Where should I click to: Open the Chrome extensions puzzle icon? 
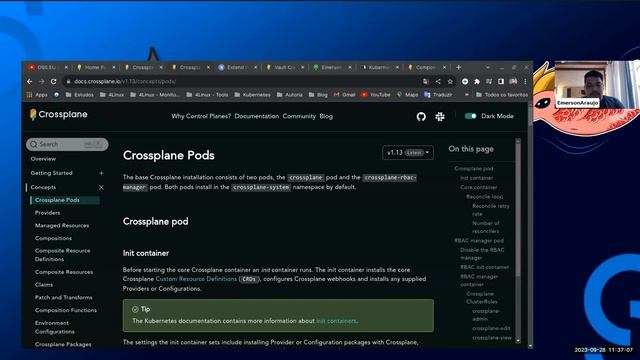click(477, 82)
